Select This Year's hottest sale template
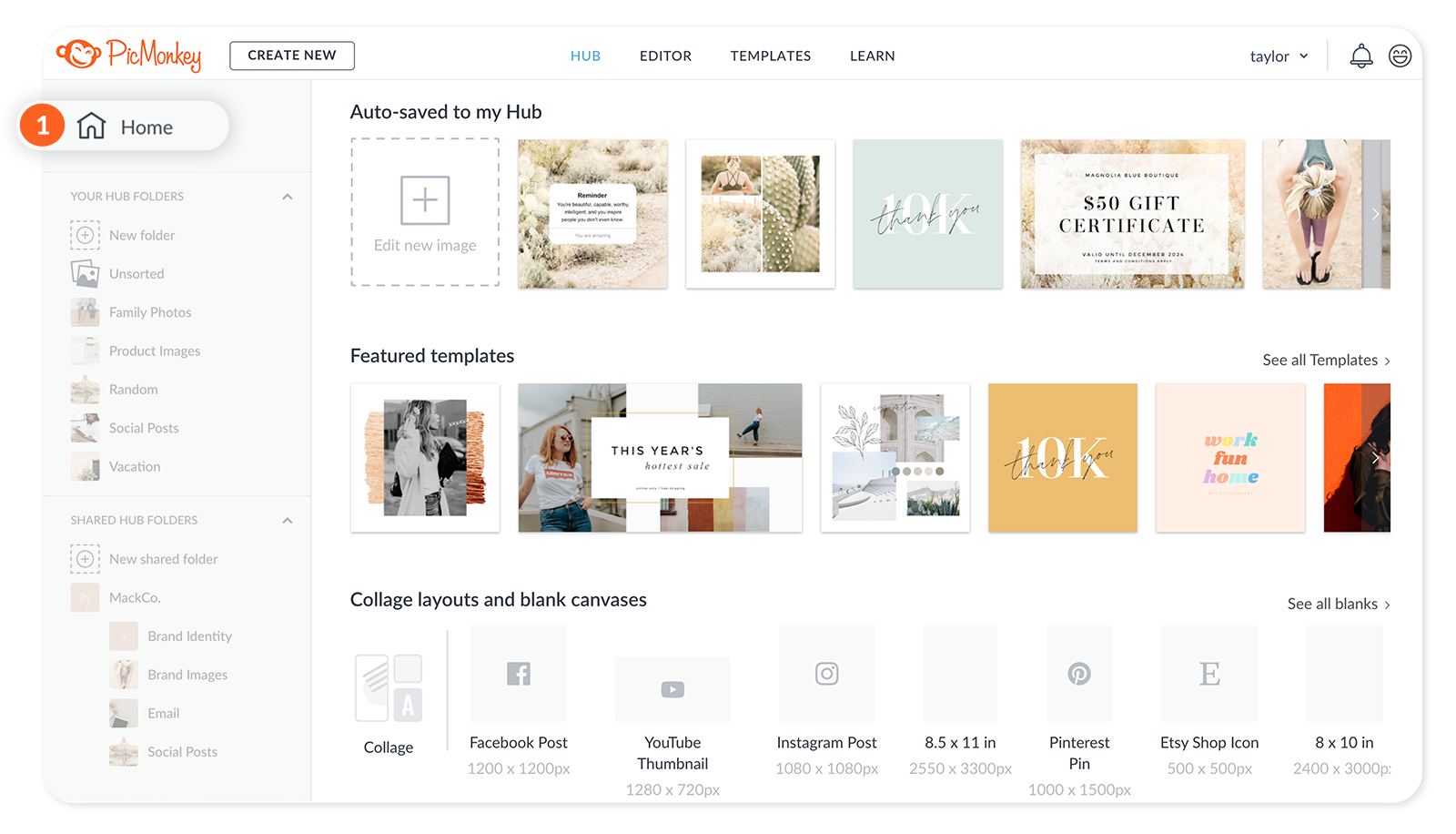This screenshot has height=834, width=1456. (x=660, y=458)
